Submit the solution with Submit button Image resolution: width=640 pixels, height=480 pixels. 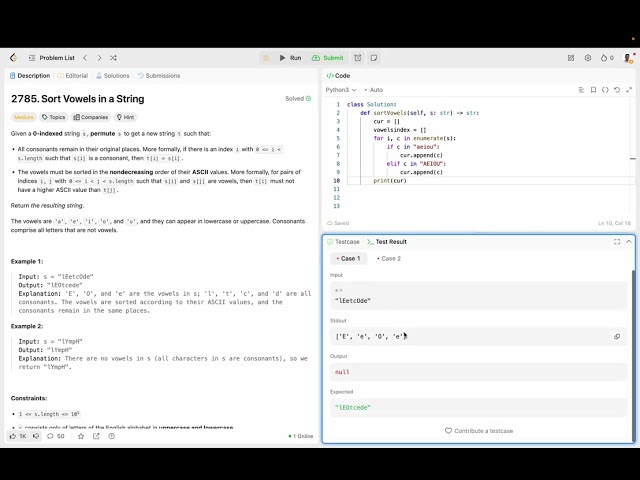point(328,58)
